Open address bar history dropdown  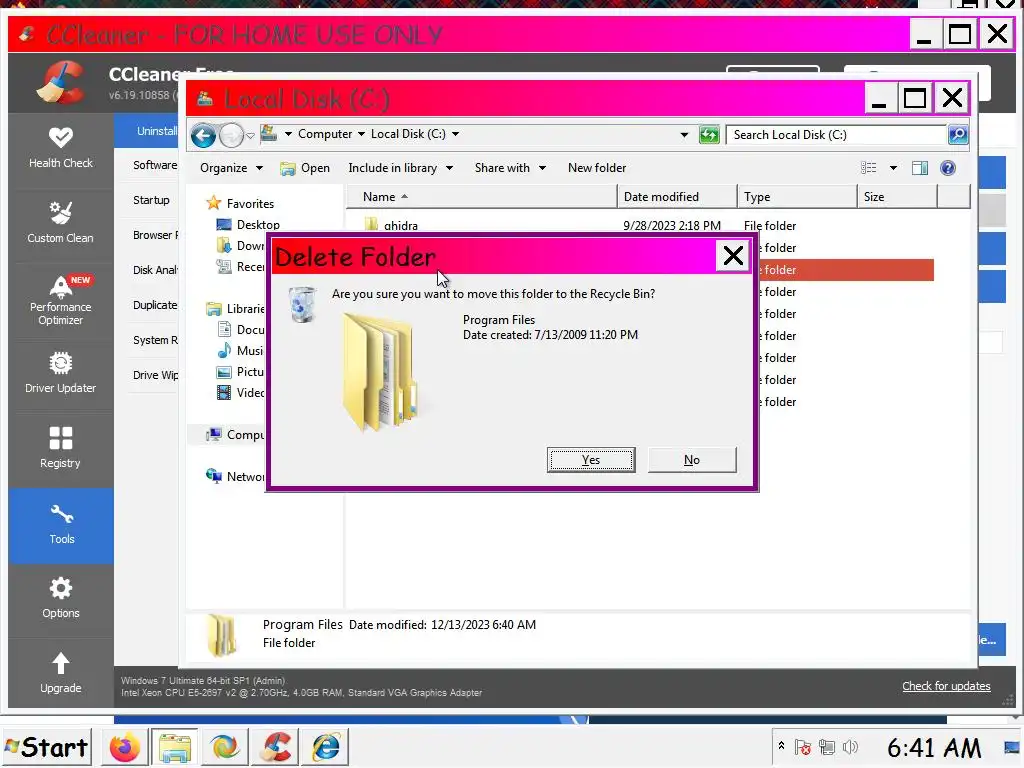(684, 135)
